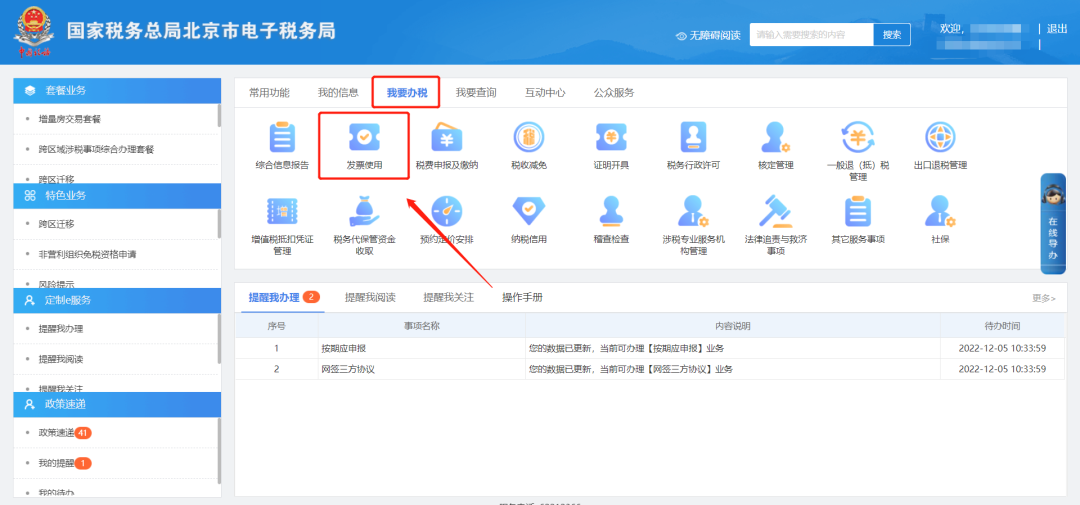Image resolution: width=1080 pixels, height=505 pixels.
Task: Switch to the 我要查询 tab
Action: point(476,93)
